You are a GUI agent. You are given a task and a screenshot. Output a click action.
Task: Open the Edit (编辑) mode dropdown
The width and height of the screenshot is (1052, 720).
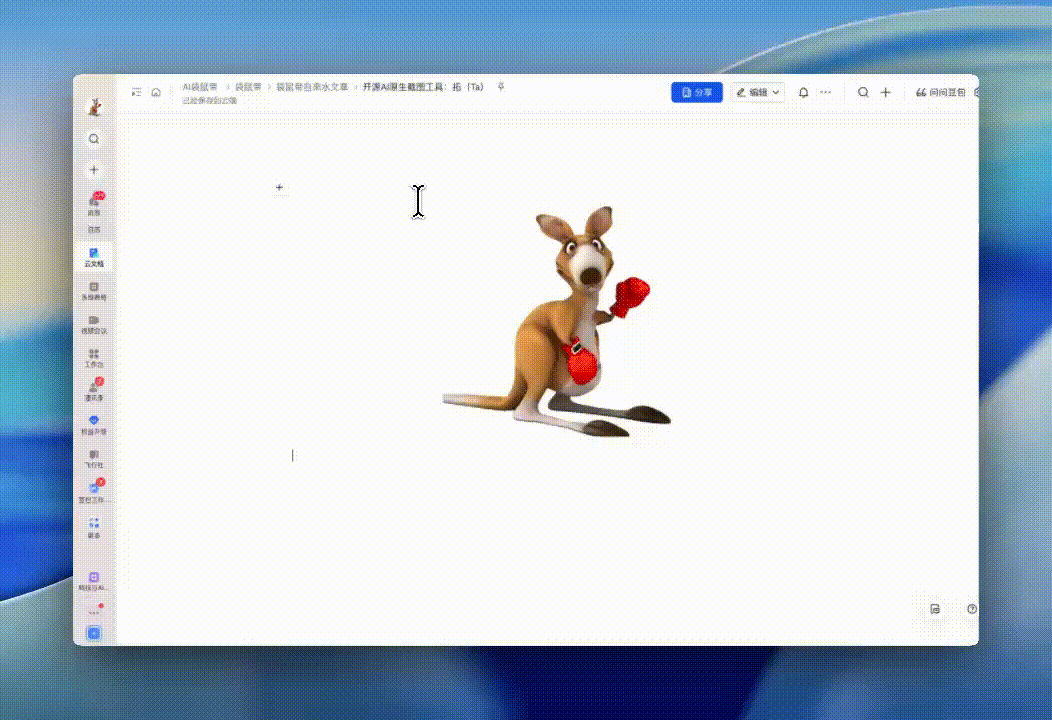pos(758,93)
